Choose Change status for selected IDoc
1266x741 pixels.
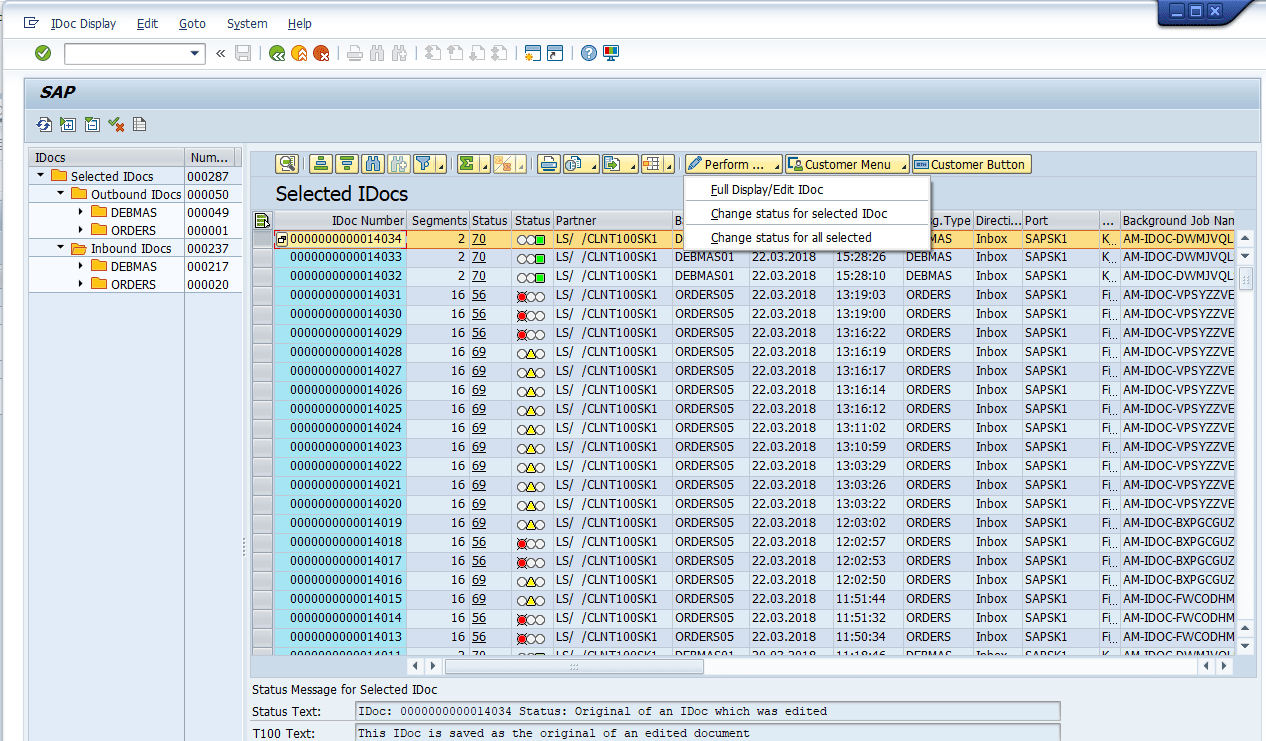pos(806,213)
